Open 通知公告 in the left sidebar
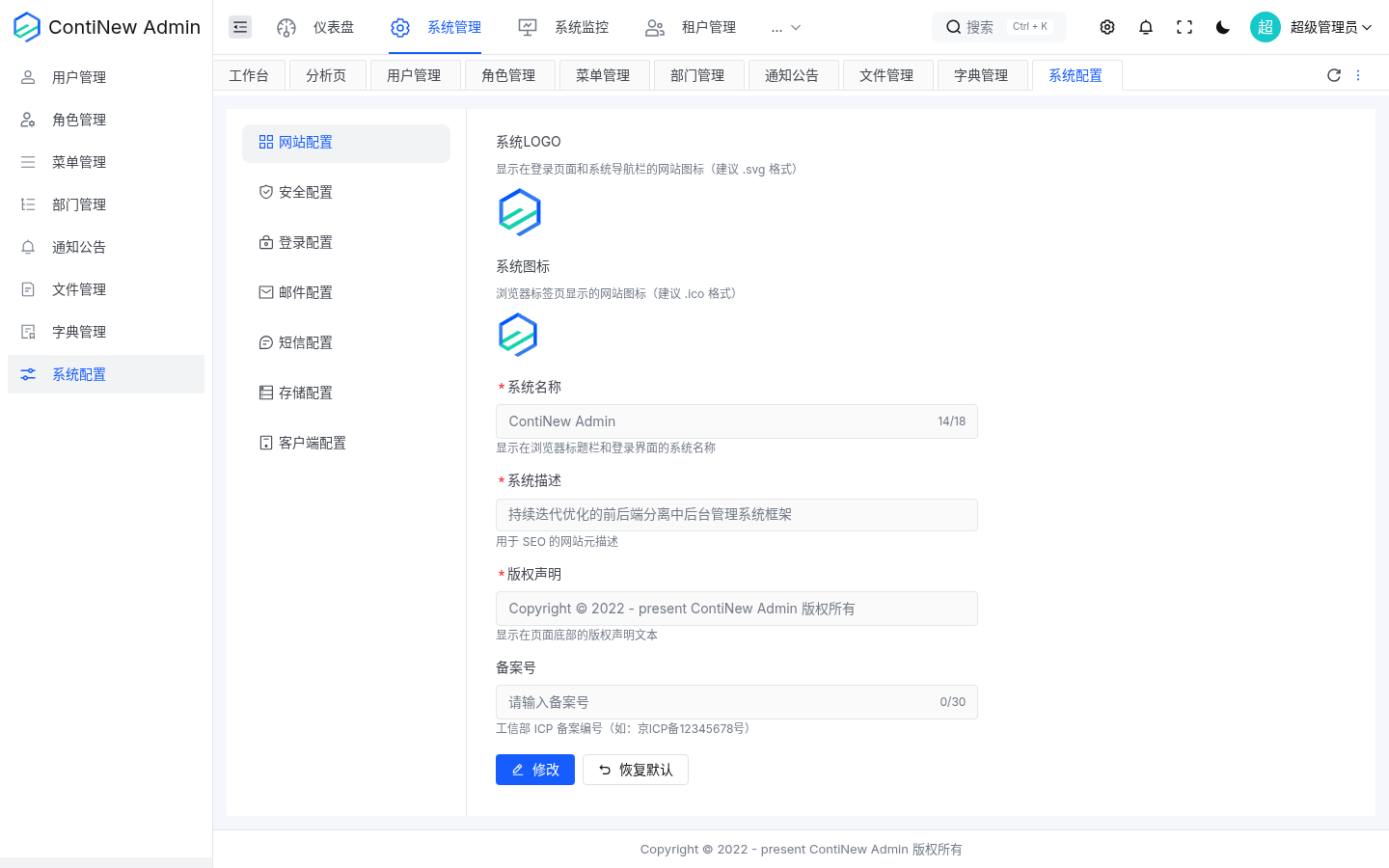 (106, 247)
